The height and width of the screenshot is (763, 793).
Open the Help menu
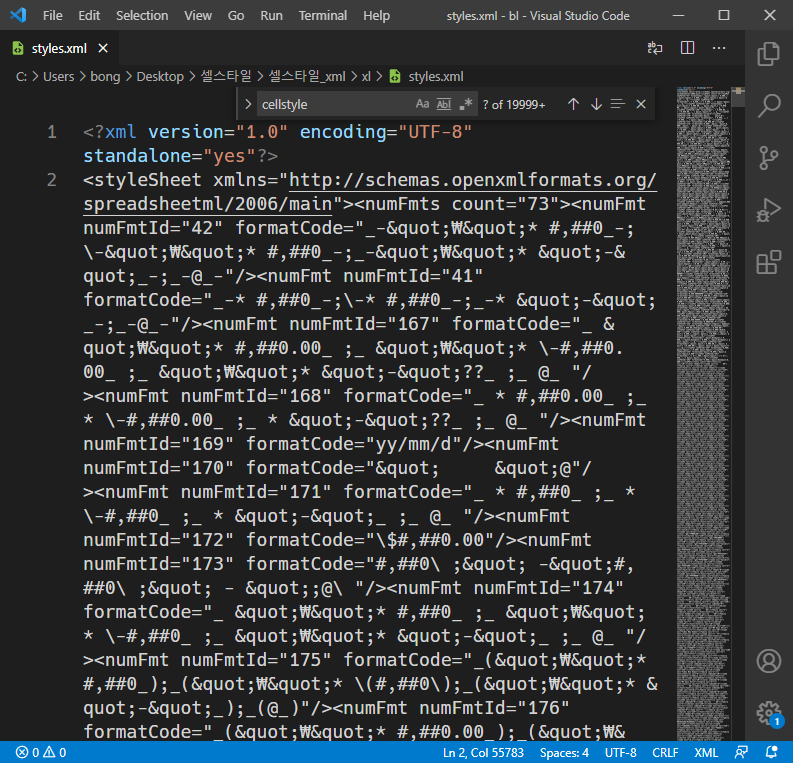pyautogui.click(x=376, y=16)
